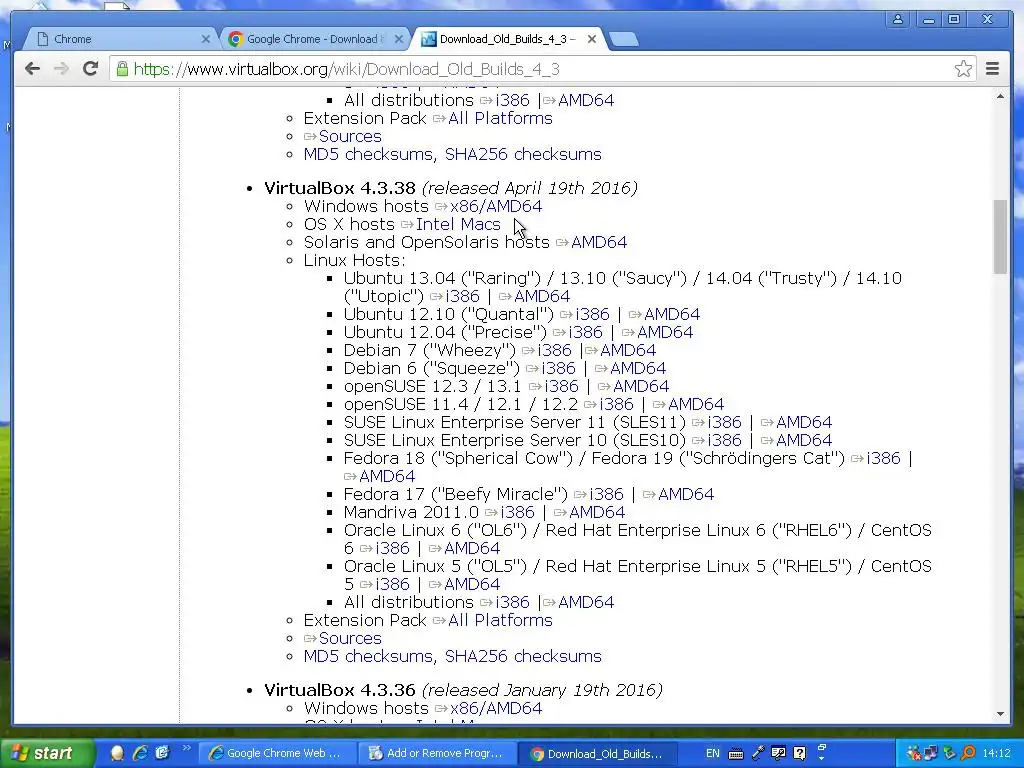Click AMD64 link for SLES10
The image size is (1024, 768).
coord(804,440)
